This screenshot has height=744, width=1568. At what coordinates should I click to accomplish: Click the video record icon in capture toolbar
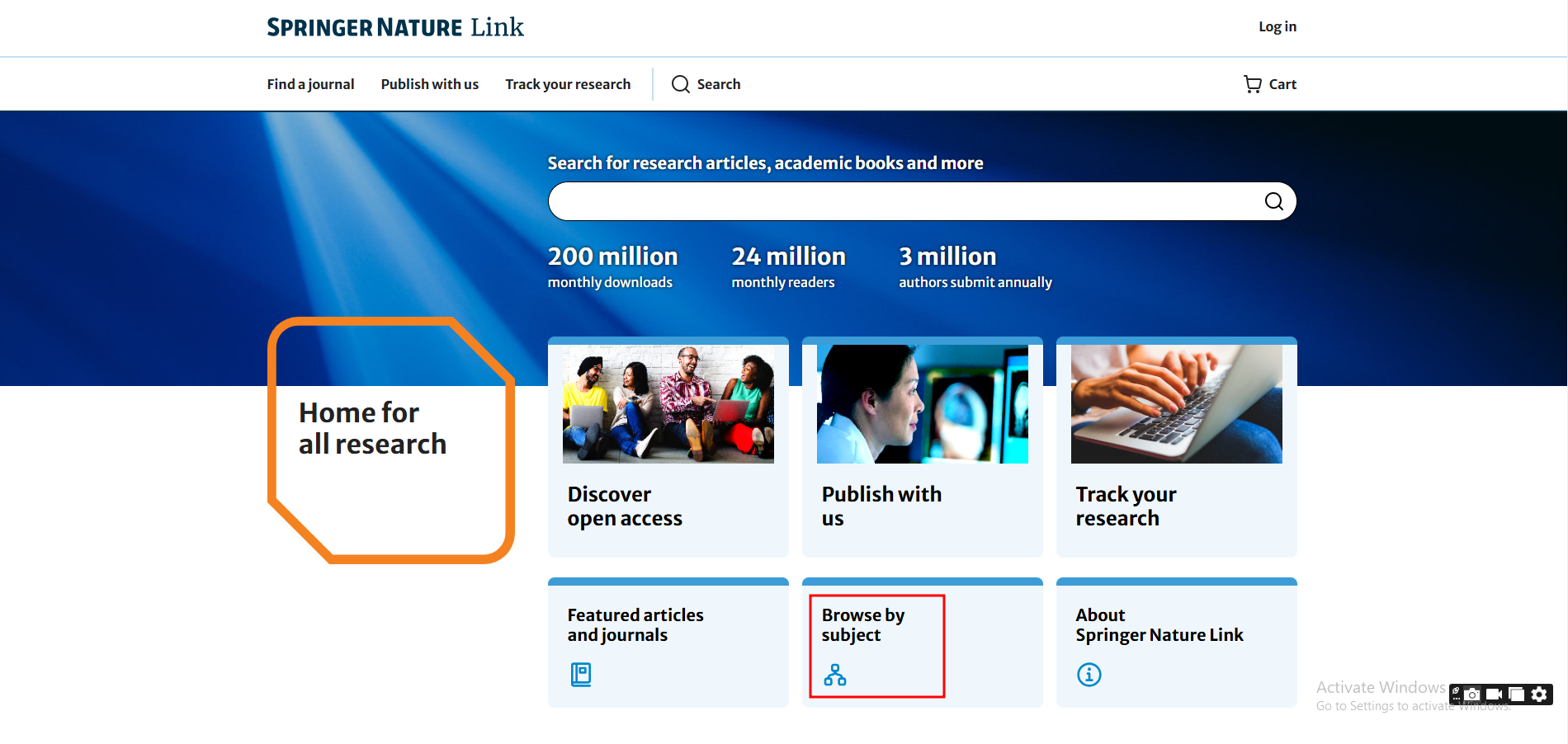coord(1494,695)
